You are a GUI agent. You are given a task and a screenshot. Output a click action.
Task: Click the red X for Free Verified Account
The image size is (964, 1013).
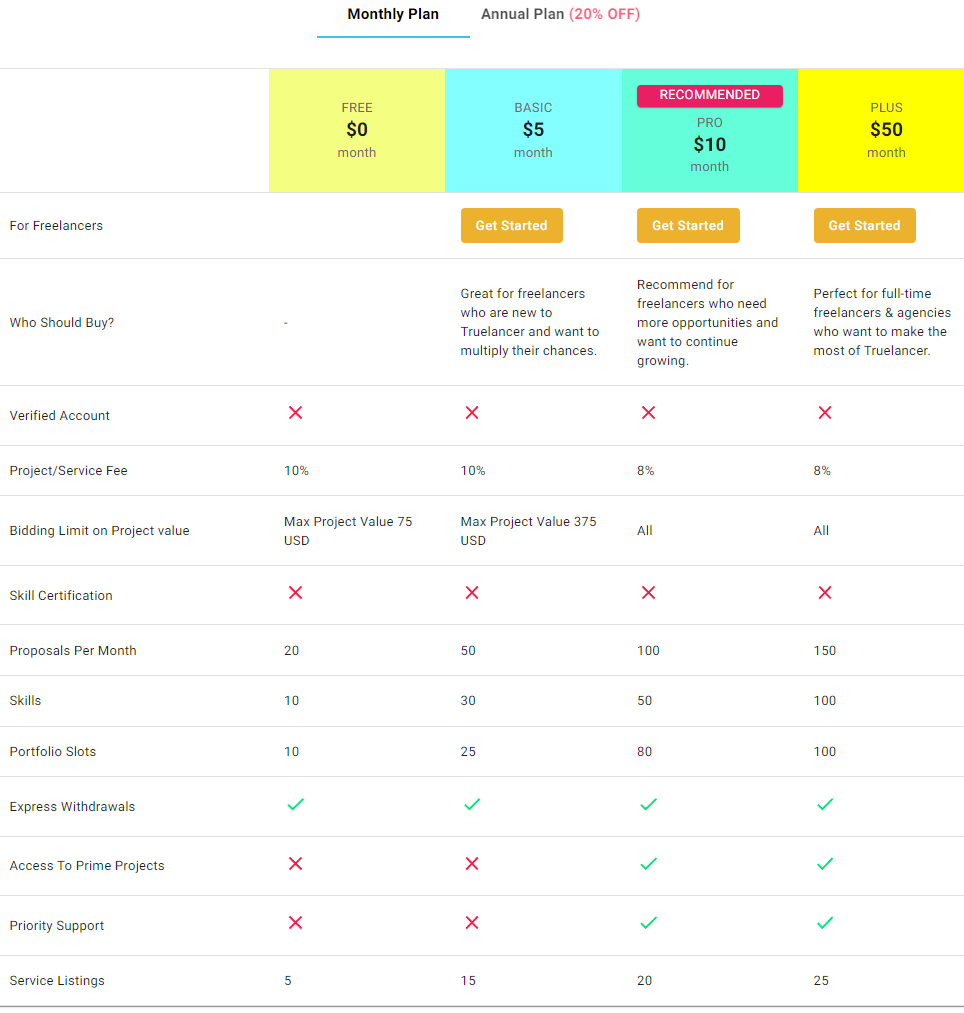point(295,413)
